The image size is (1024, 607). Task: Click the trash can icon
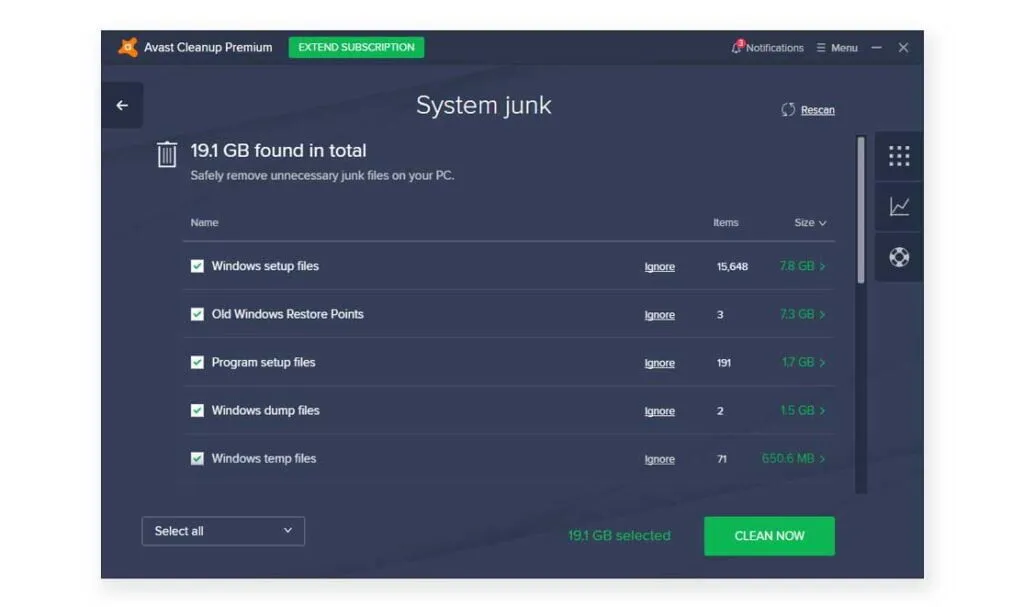pos(167,154)
